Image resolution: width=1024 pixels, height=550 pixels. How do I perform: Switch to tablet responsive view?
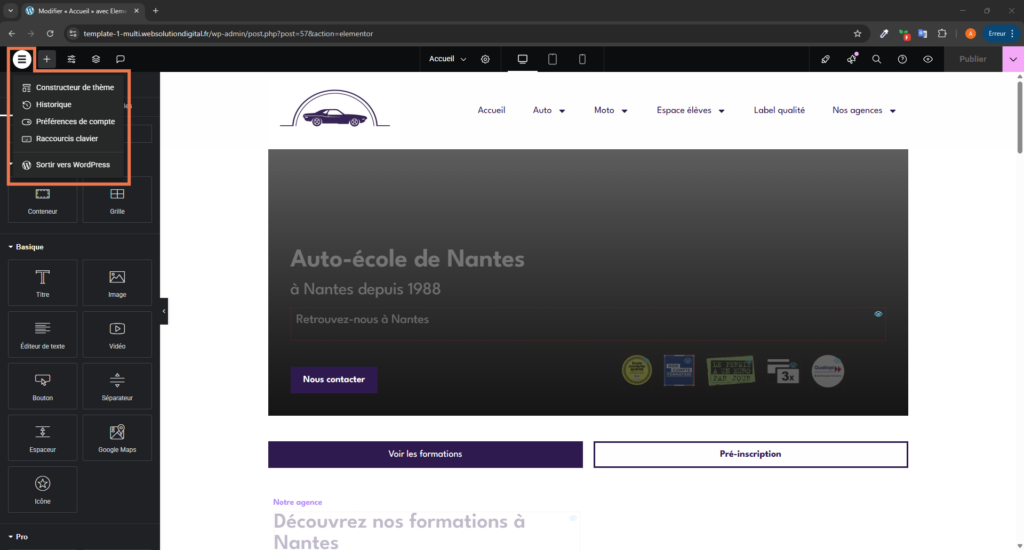(x=552, y=59)
